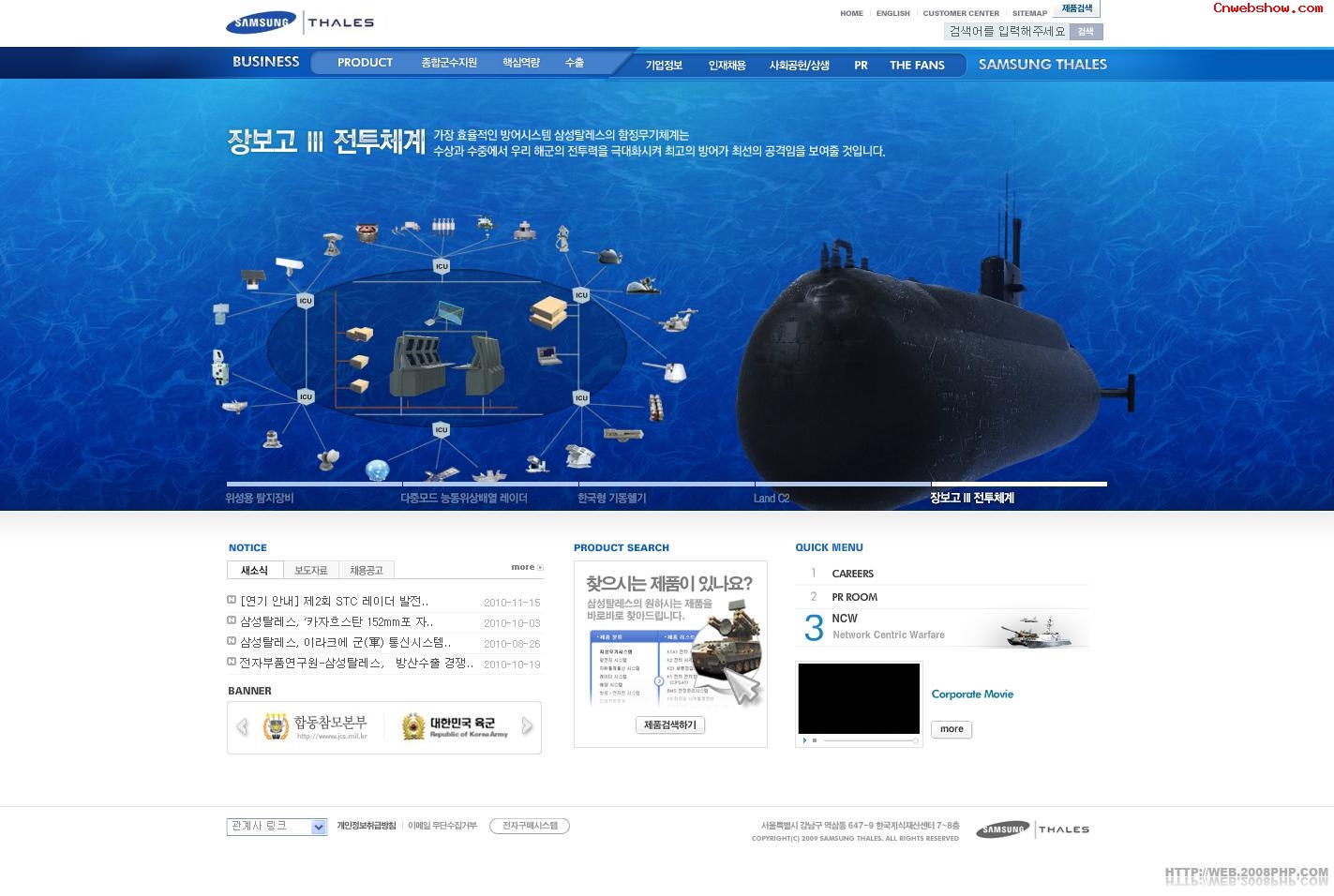Select the Land C2 slide indicator
The image size is (1334, 896).
point(771,498)
